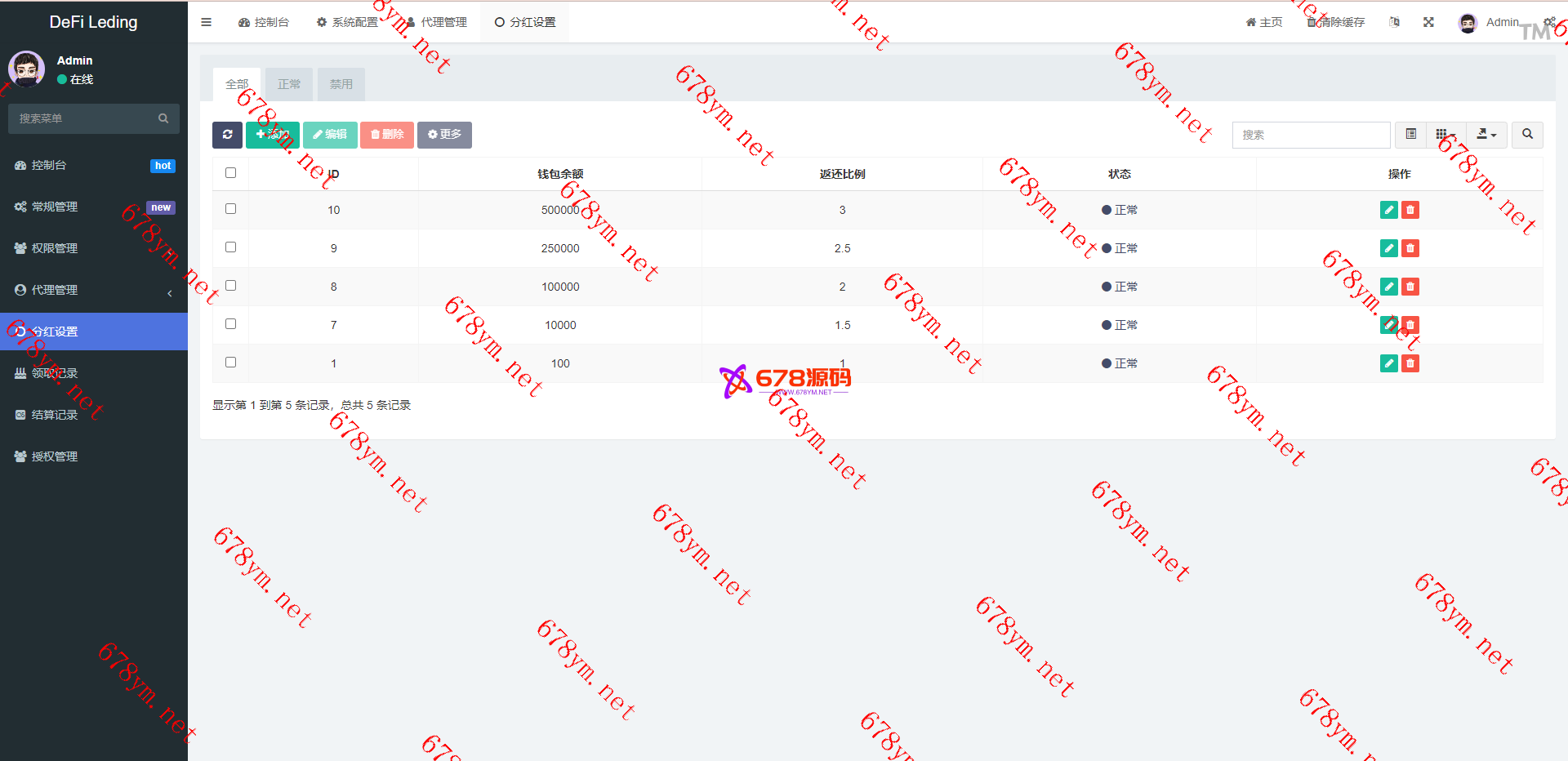Click green edit icon for ID 10
Image resolution: width=1568 pixels, height=761 pixels.
[1388, 210]
